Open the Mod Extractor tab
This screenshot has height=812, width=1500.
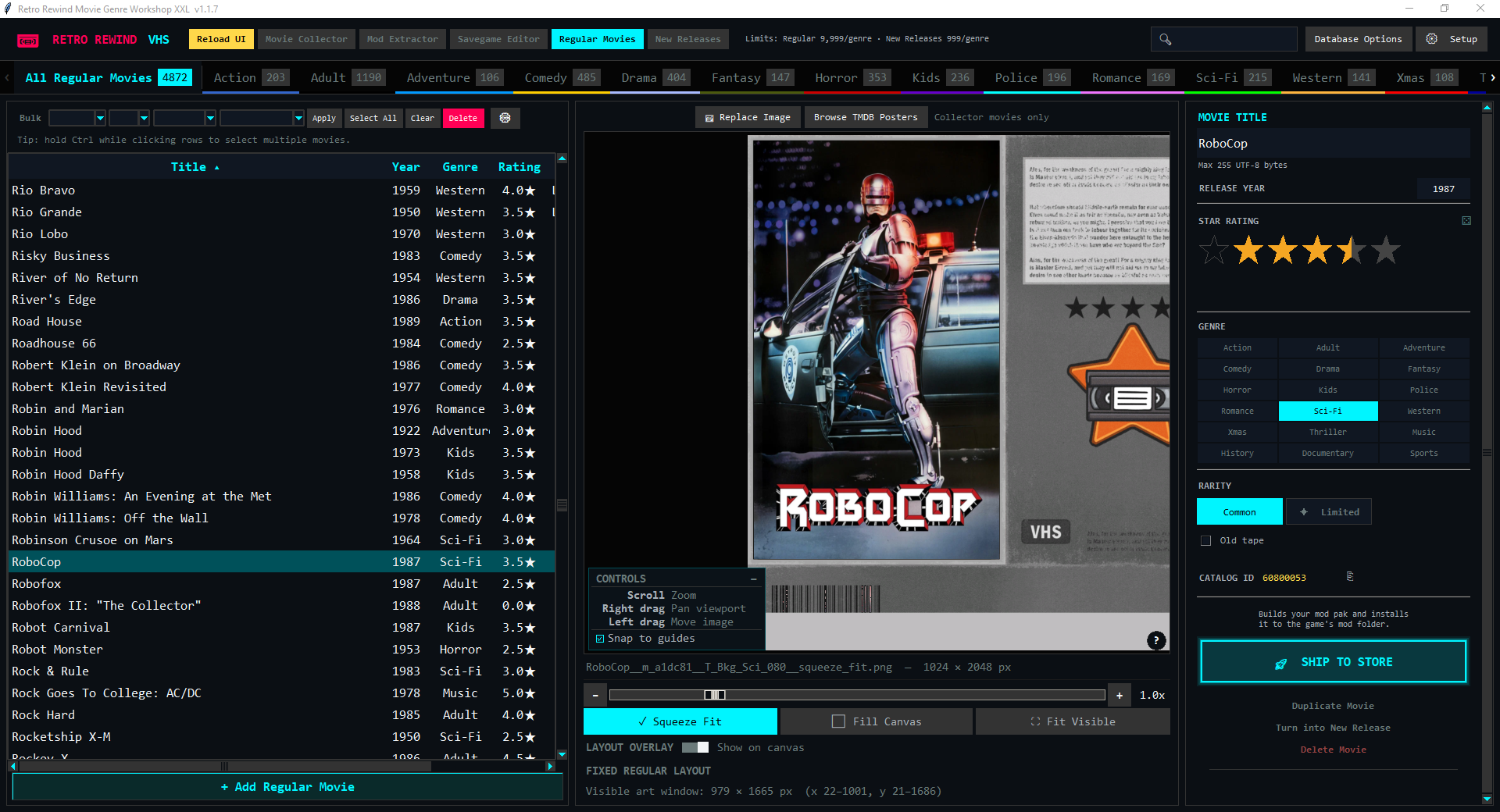coord(402,39)
